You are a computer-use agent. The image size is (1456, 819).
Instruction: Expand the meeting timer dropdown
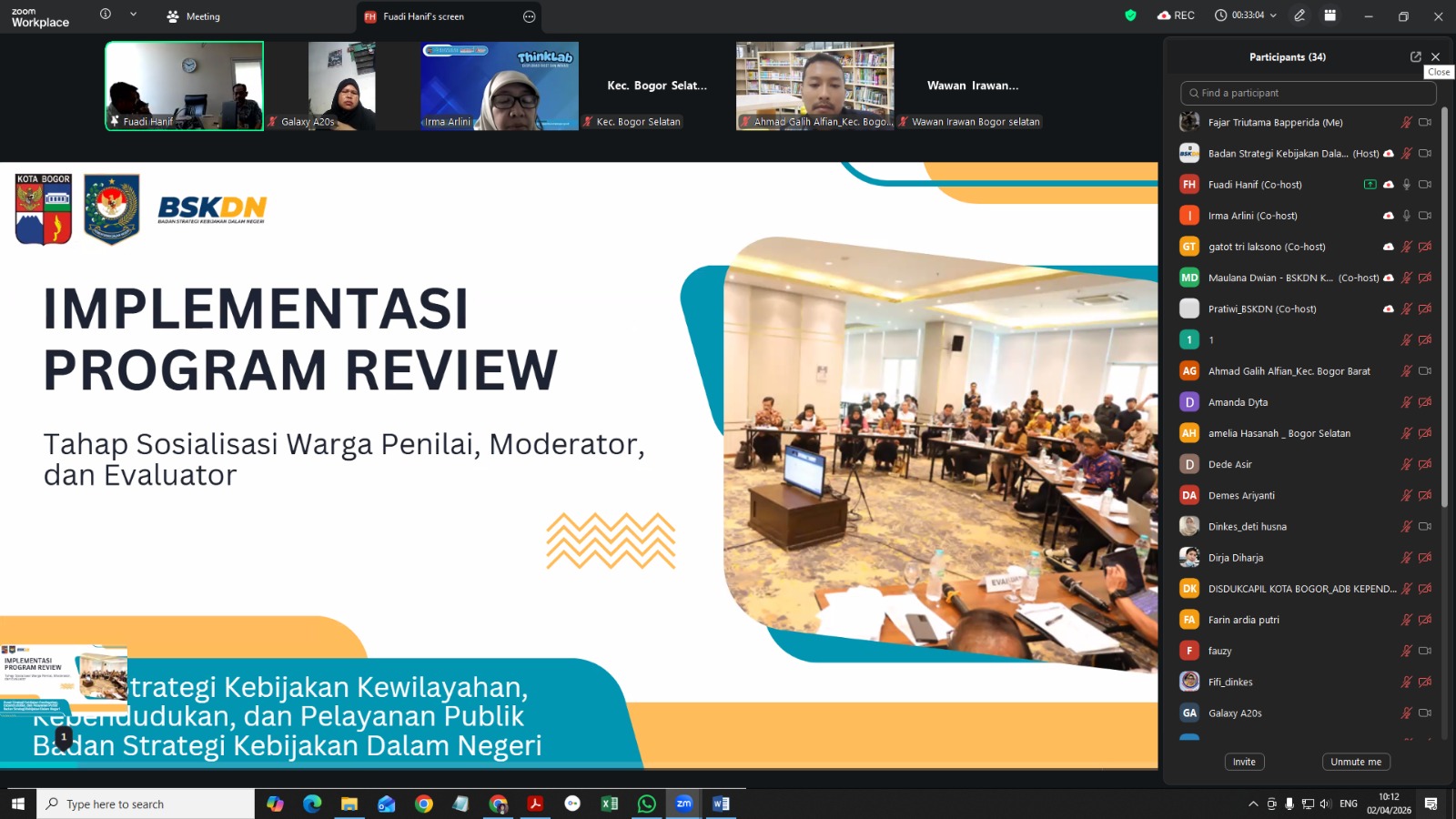pos(1273,15)
